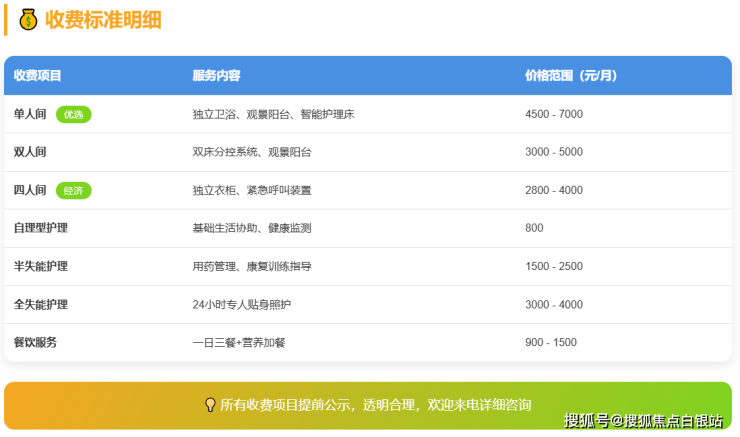
Task: Click the 搜狐号@搜狐焦点白银站 watermark
Action: [643, 420]
